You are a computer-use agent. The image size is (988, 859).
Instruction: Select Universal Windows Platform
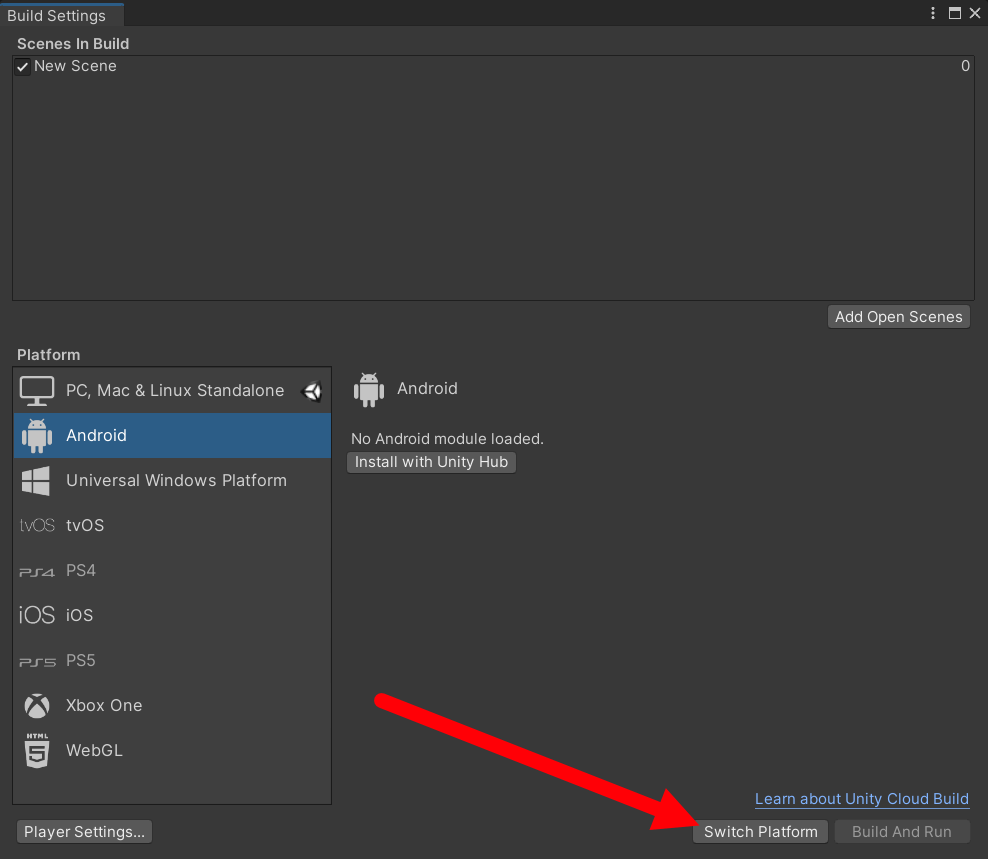tap(172, 481)
